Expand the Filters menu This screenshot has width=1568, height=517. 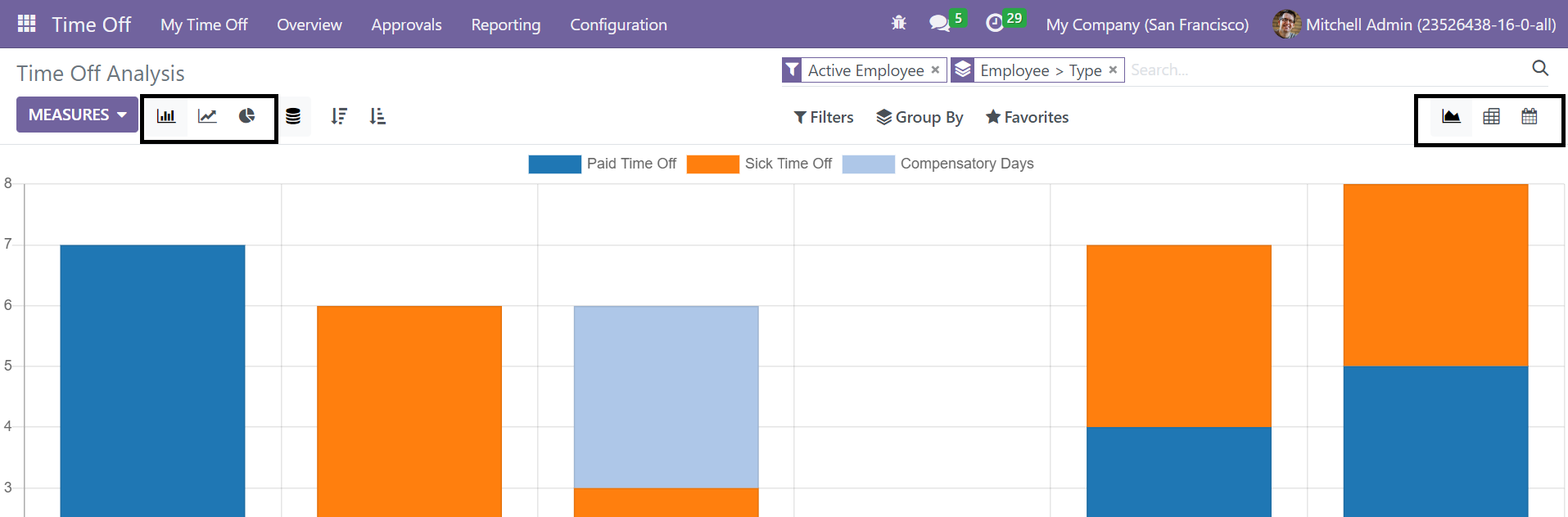coord(824,117)
